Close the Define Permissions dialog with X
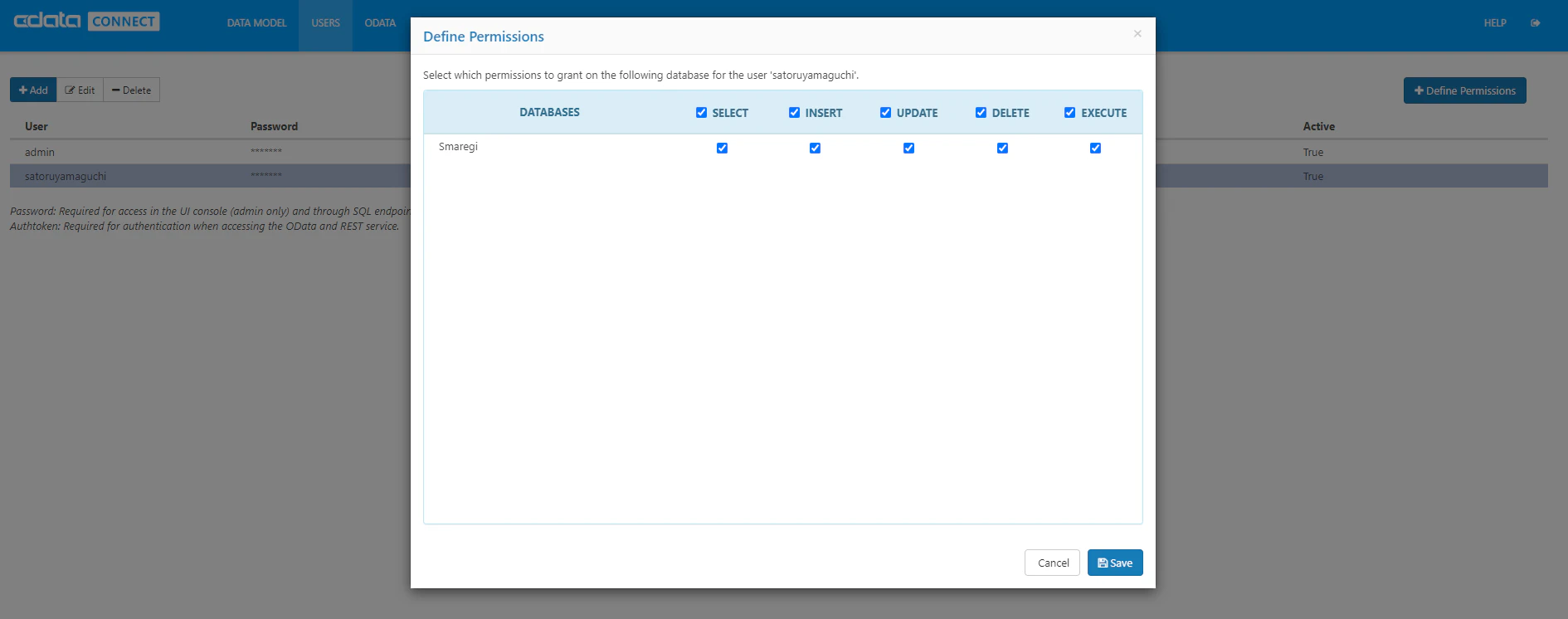Screen dimensions: 1568x619 click(x=1137, y=34)
